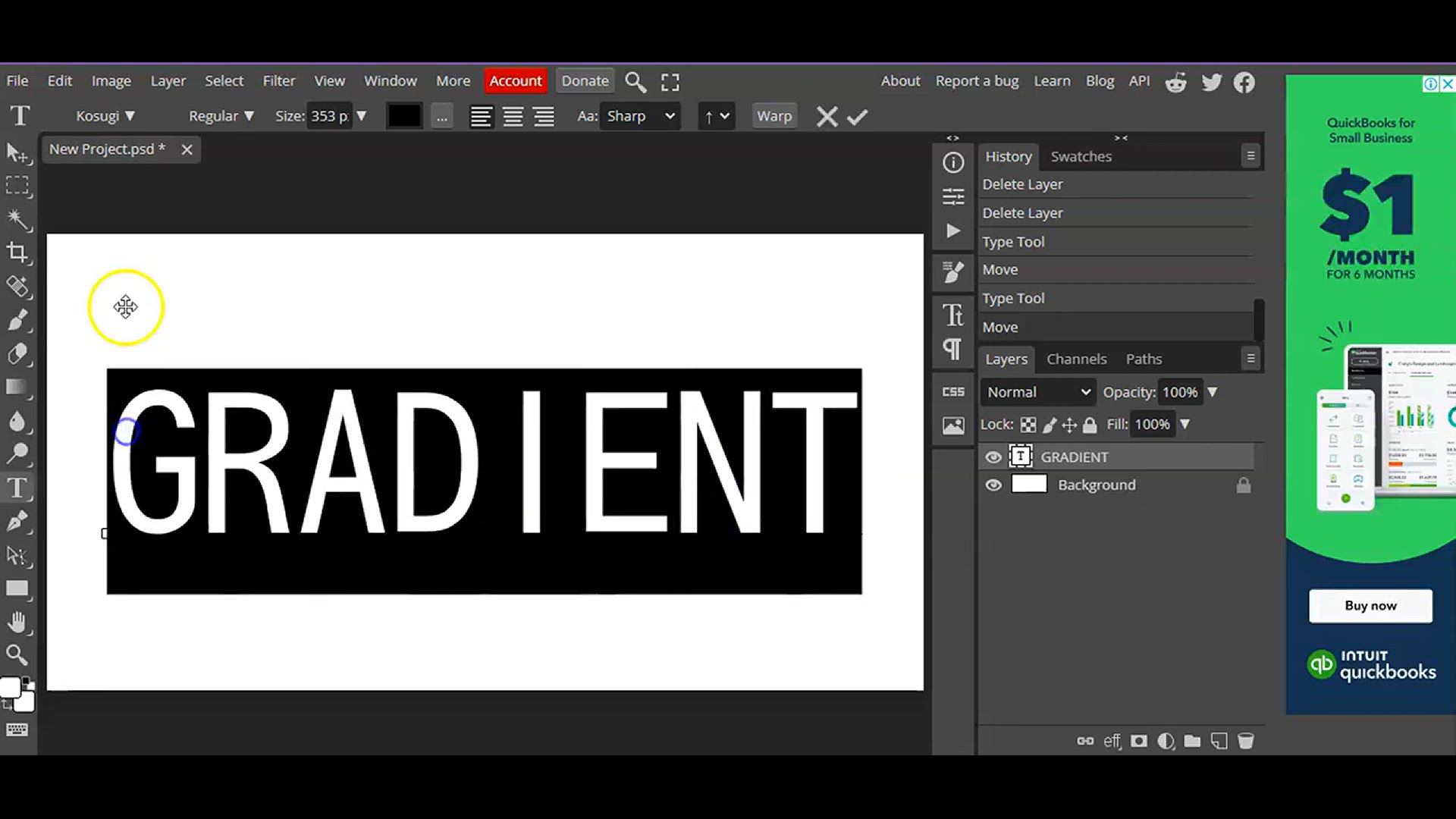Open the text direction dropdown

pos(717,116)
